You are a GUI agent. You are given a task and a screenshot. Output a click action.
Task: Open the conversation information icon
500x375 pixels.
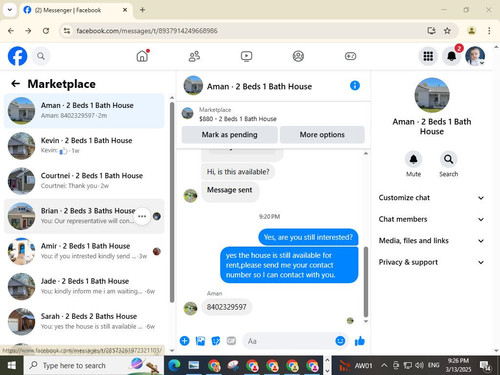pyautogui.click(x=355, y=86)
